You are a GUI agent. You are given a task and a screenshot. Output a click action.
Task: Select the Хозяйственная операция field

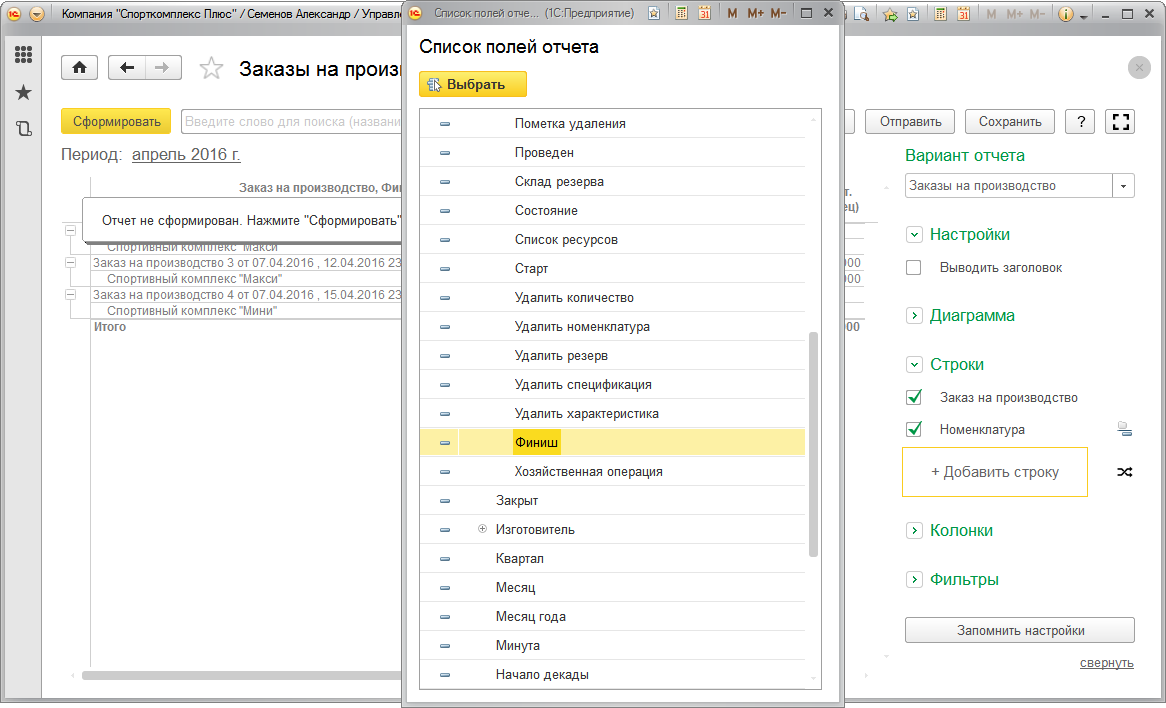(x=588, y=471)
